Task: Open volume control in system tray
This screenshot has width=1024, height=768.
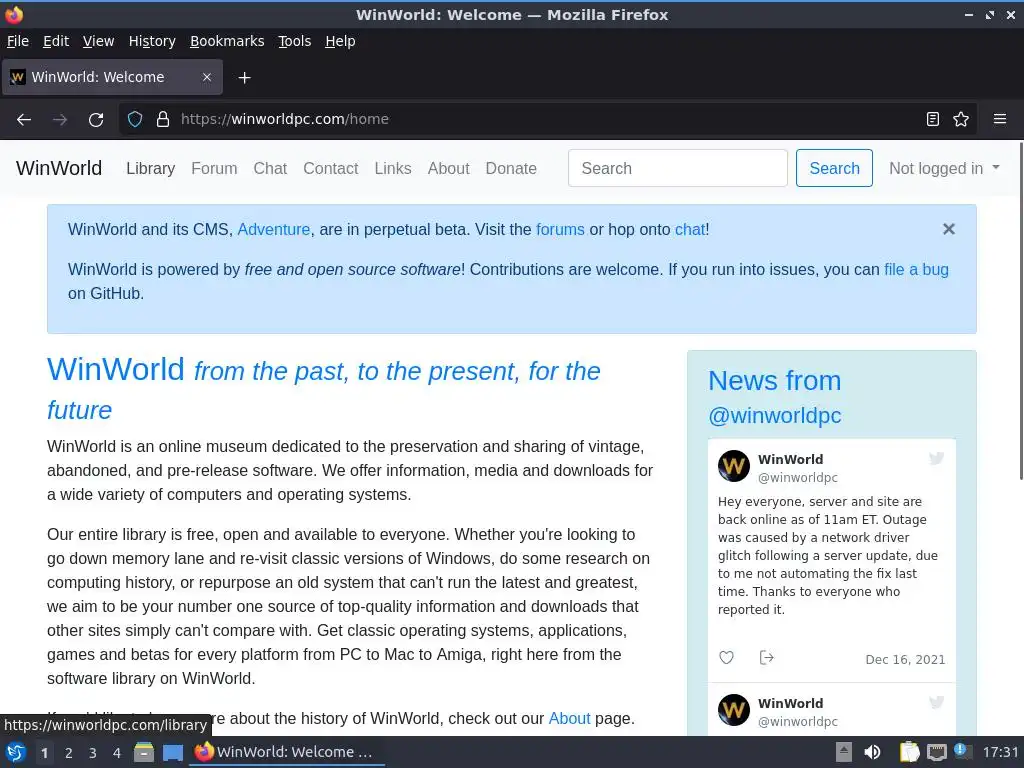Action: 872,752
